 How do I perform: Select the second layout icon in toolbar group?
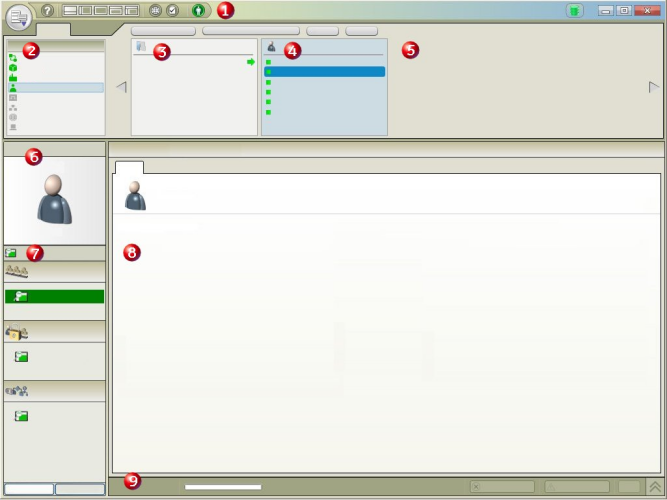(86, 11)
